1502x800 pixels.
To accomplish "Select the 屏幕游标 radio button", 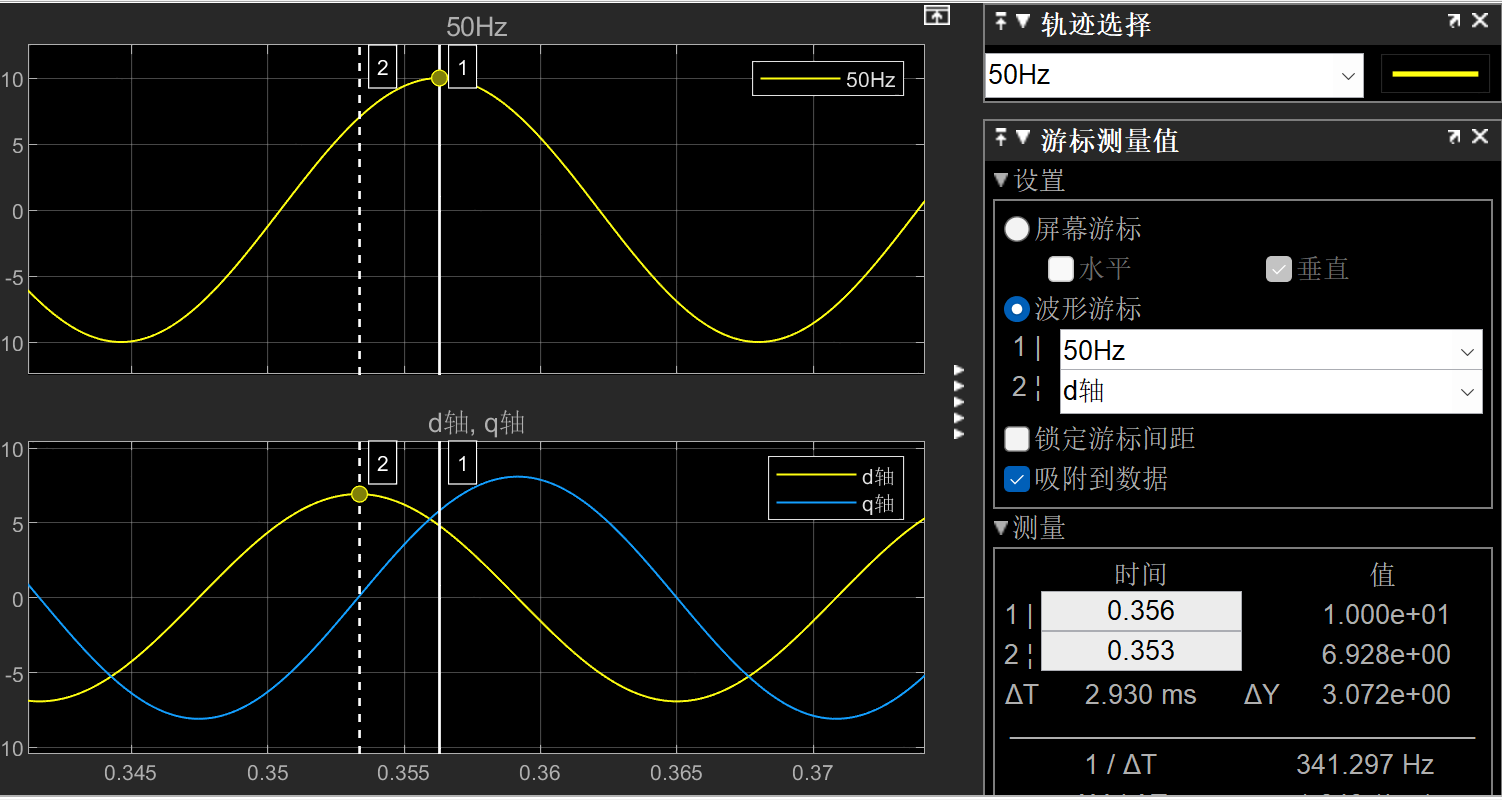I will (x=1017, y=229).
